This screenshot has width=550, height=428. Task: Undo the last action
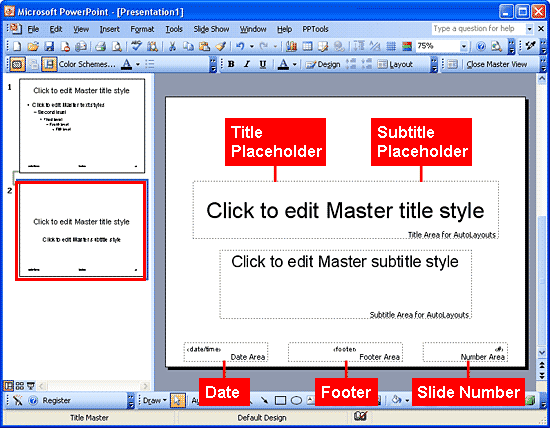click(240, 46)
